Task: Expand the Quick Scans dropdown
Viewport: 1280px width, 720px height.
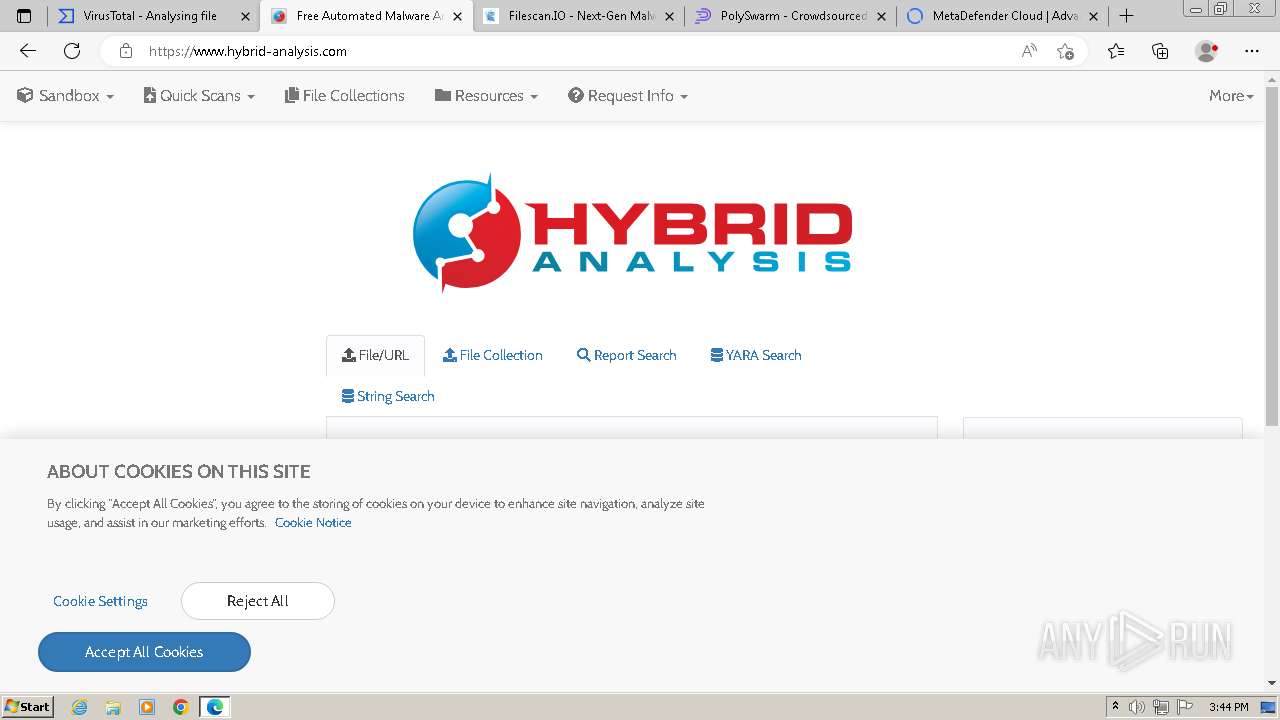Action: tap(199, 96)
